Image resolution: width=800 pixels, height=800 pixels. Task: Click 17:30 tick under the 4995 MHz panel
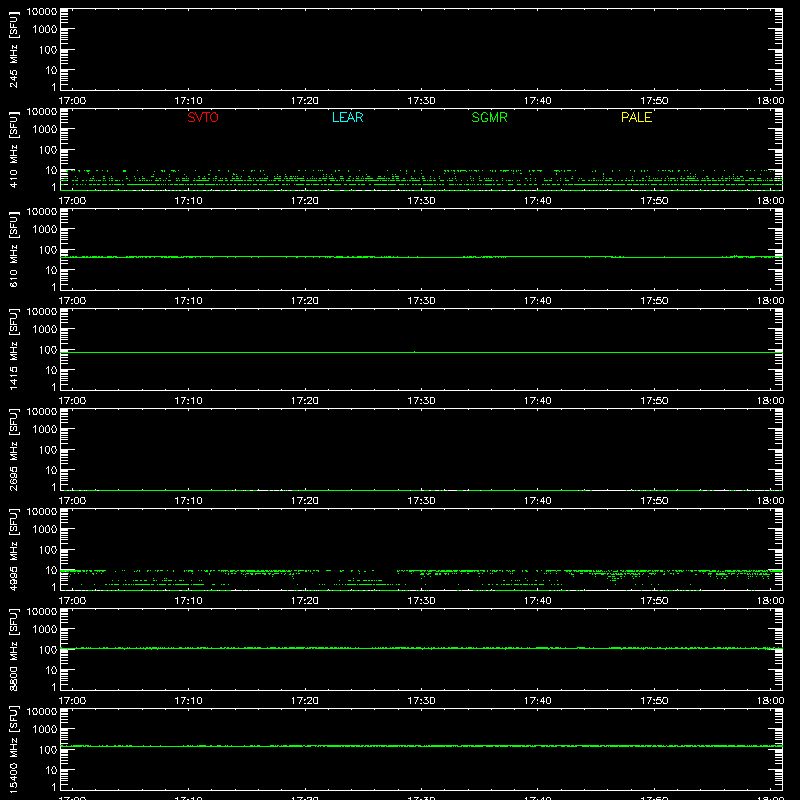click(421, 601)
